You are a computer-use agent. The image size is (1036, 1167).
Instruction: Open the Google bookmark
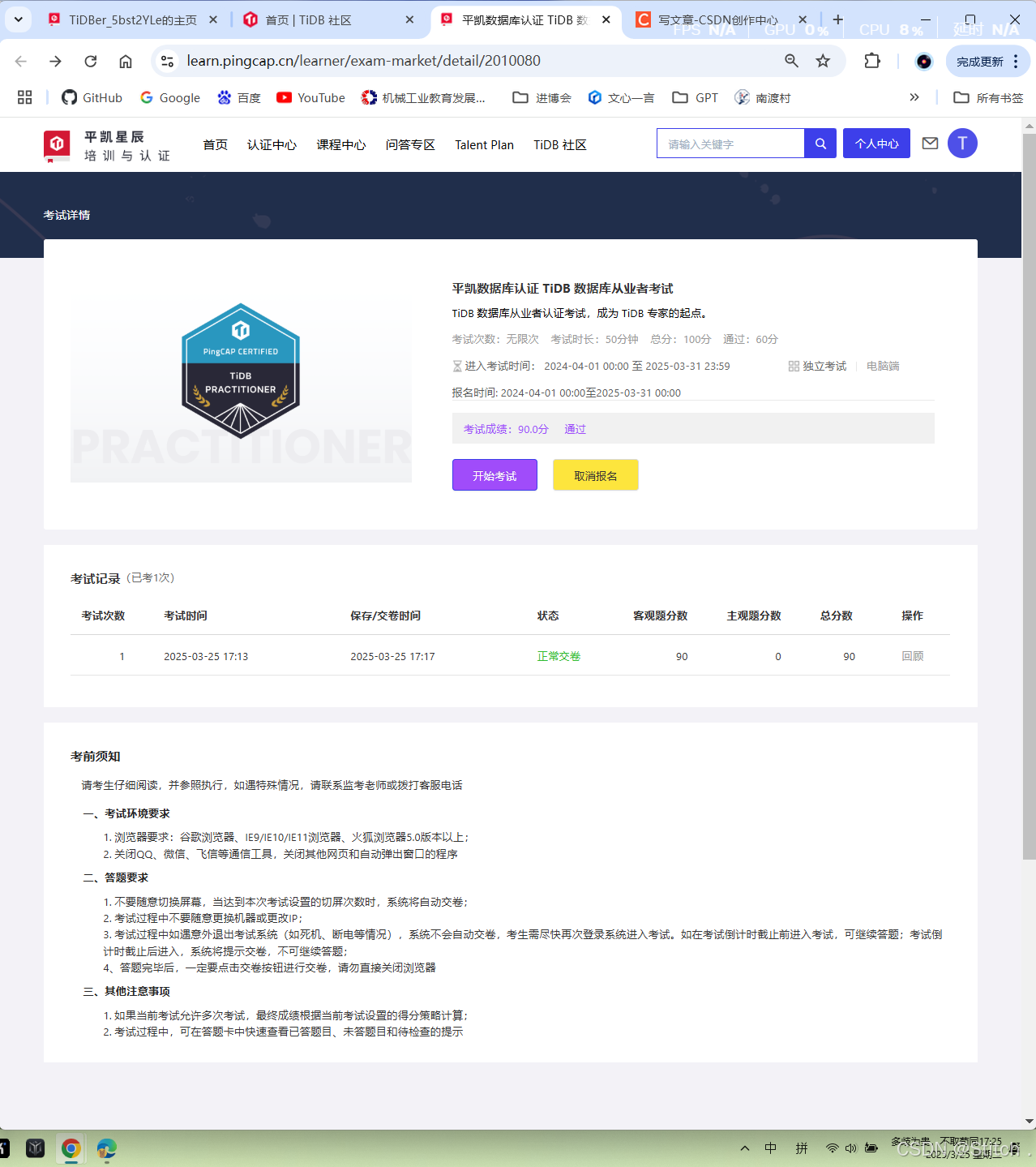pos(170,97)
